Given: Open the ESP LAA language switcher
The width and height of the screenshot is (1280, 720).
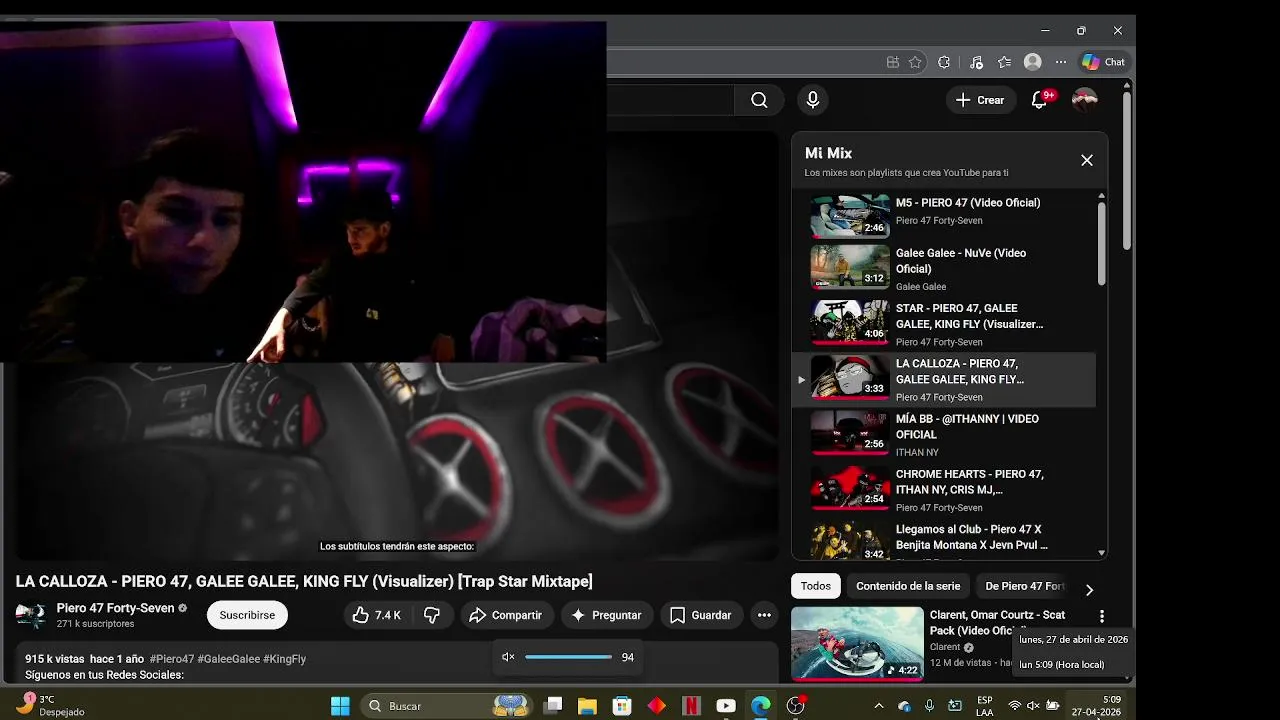Looking at the screenshot, I should pos(985,706).
